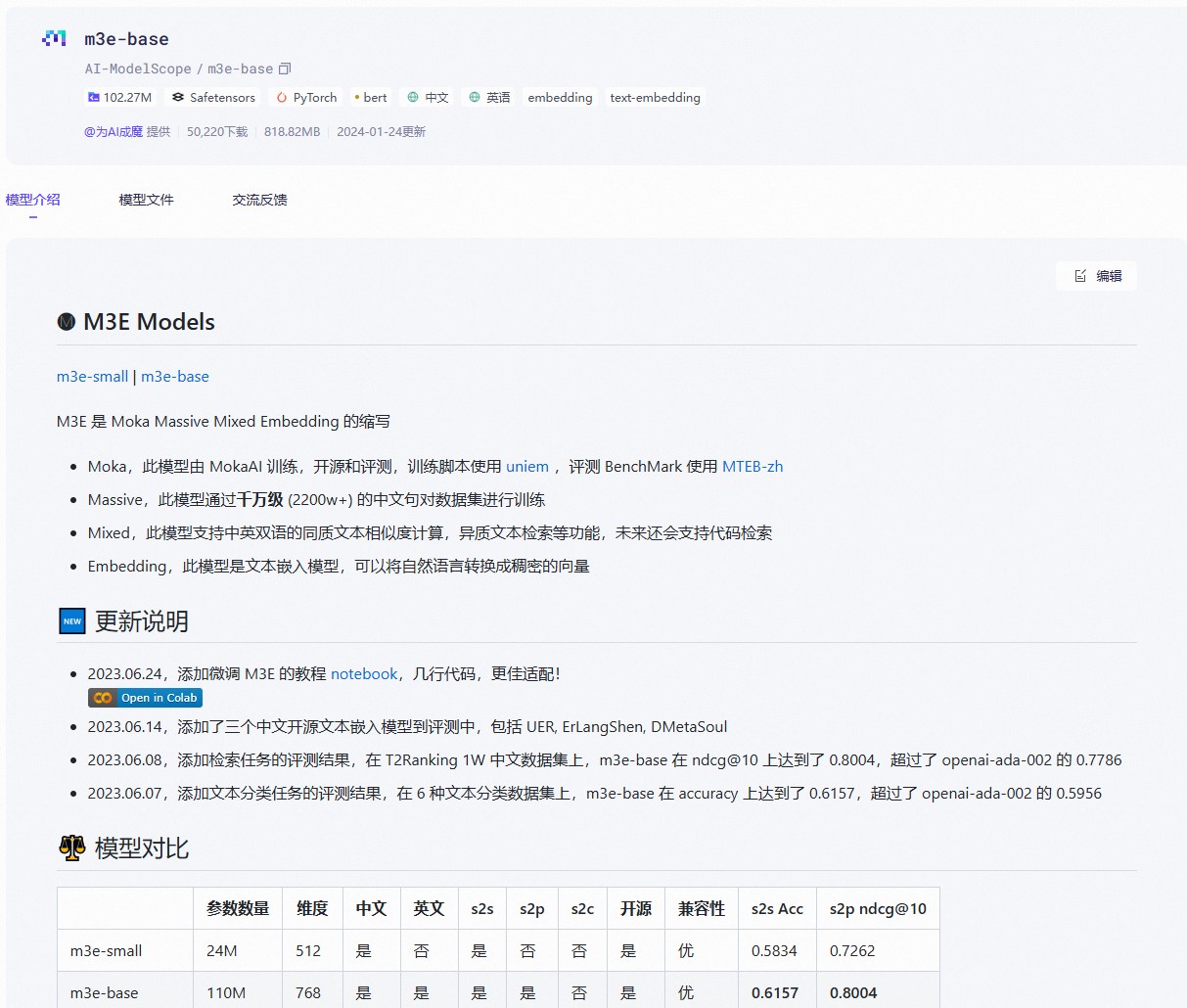
Task: Copy the AI-ModelScope / m3e-base path icon
Action: pyautogui.click(x=285, y=69)
